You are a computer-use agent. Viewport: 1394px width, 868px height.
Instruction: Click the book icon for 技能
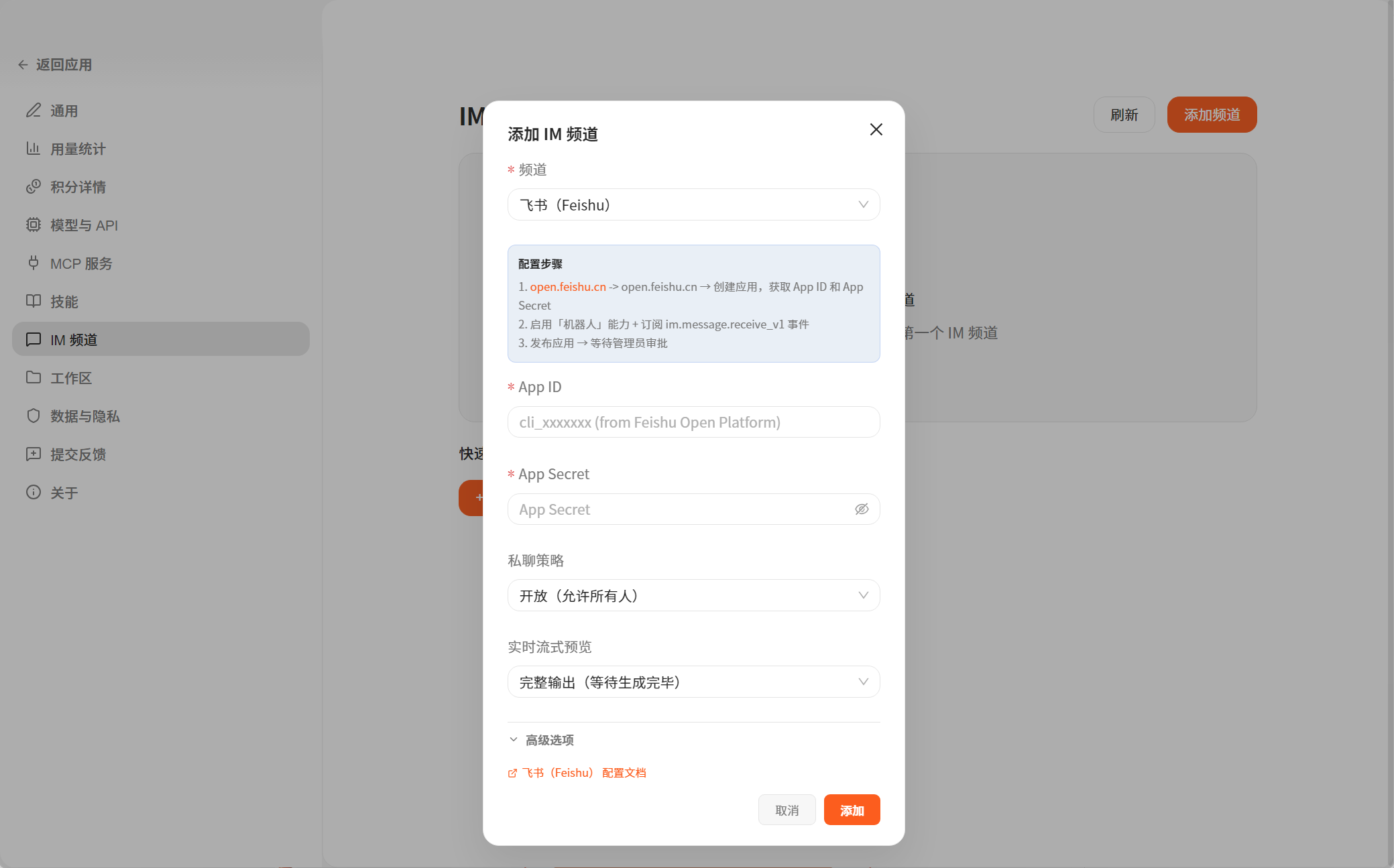tap(34, 302)
